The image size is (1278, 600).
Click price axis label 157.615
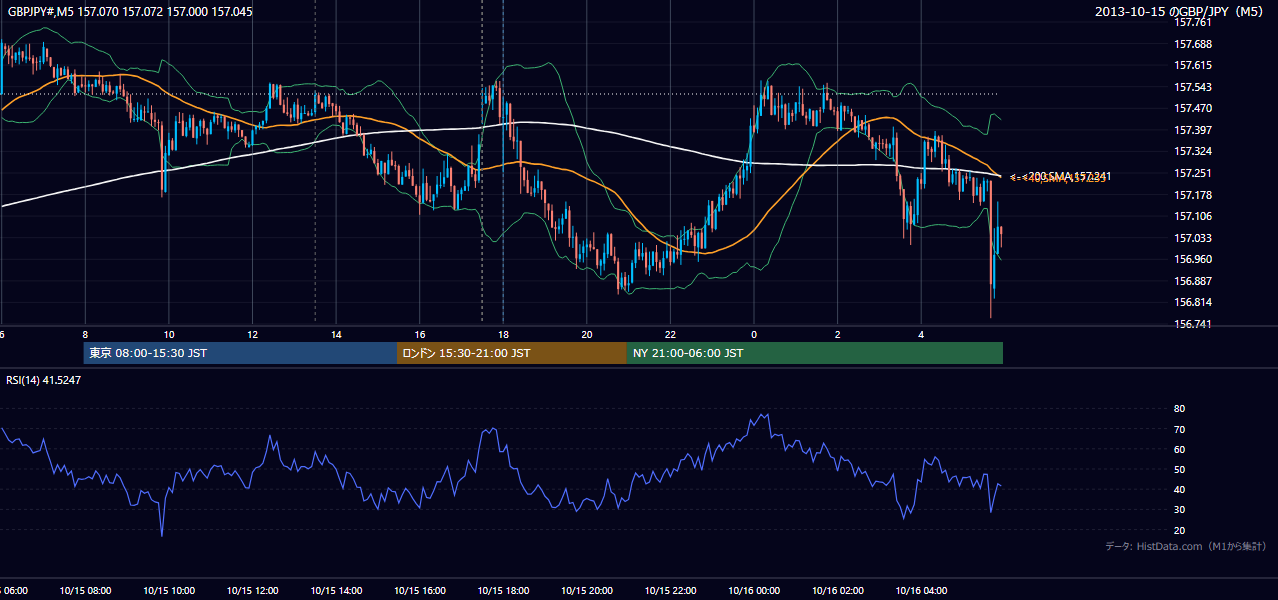pyautogui.click(x=1193, y=65)
